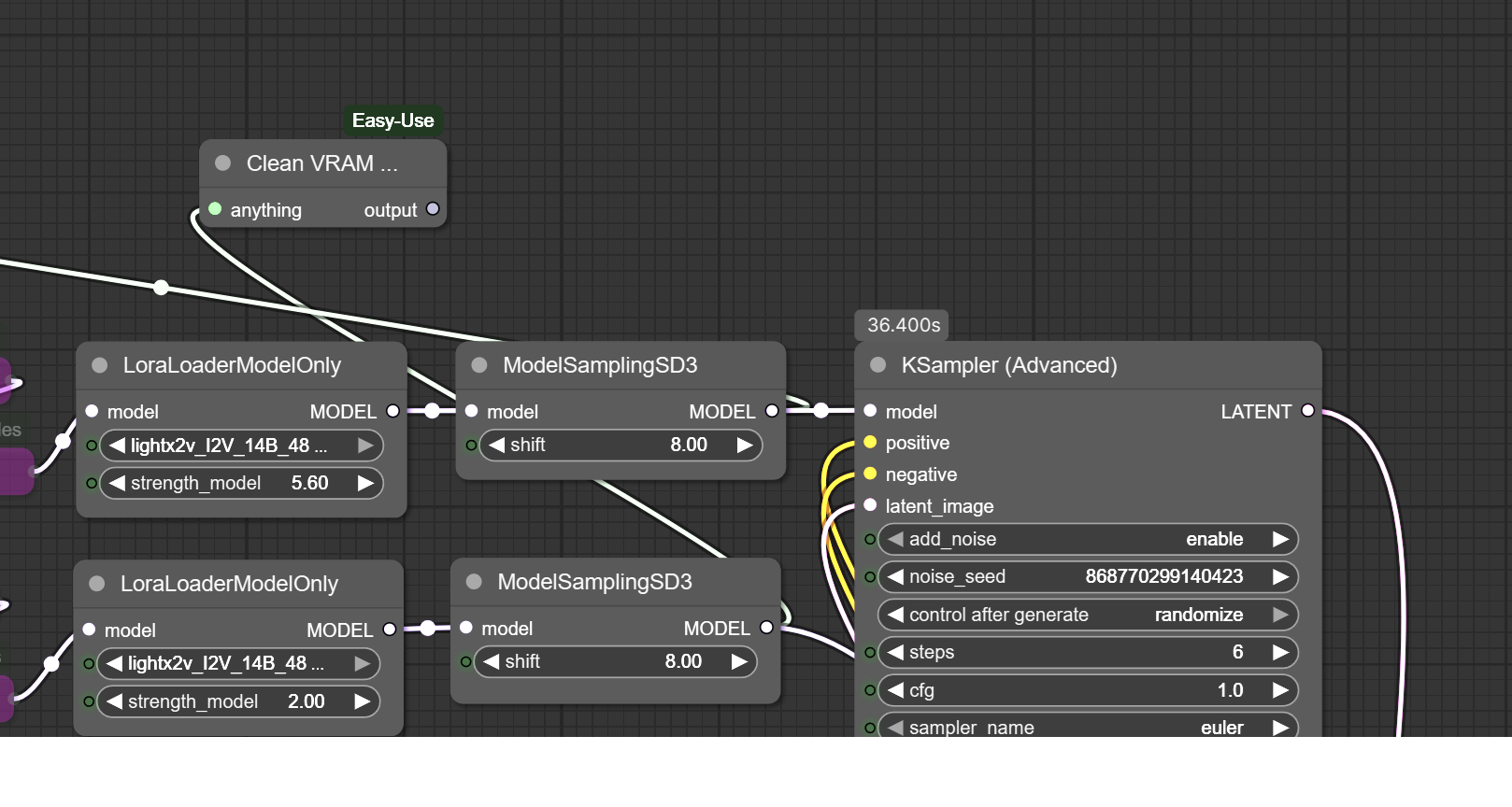Click the MODEL output socket of upper LoraLoaderModelOnly
Screen dimensions: 1512x807
pos(392,411)
